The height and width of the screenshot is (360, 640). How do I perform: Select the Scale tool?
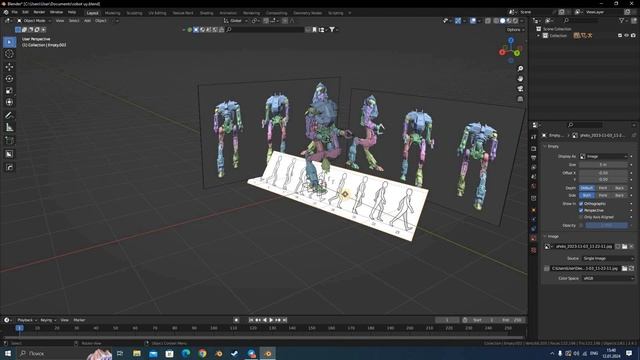[9, 91]
